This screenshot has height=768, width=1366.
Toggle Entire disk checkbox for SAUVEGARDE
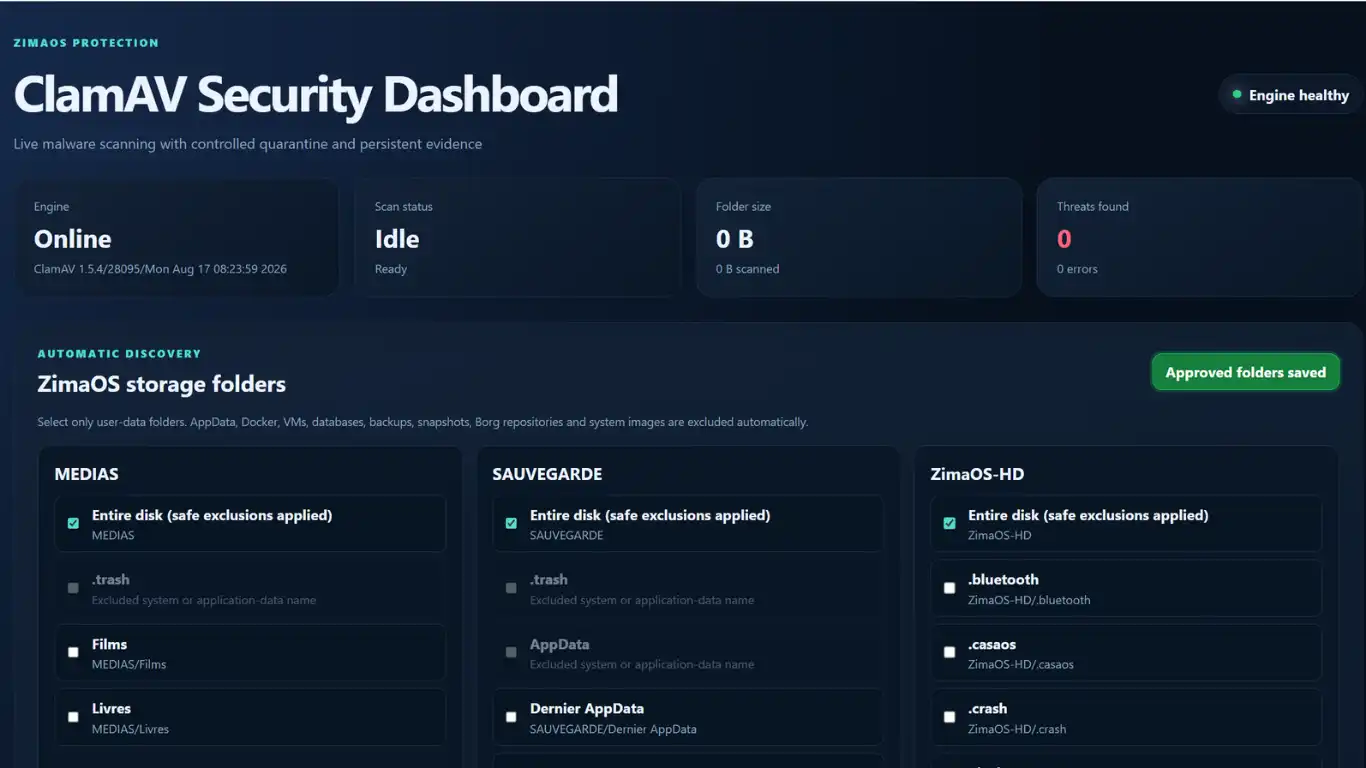(x=511, y=523)
